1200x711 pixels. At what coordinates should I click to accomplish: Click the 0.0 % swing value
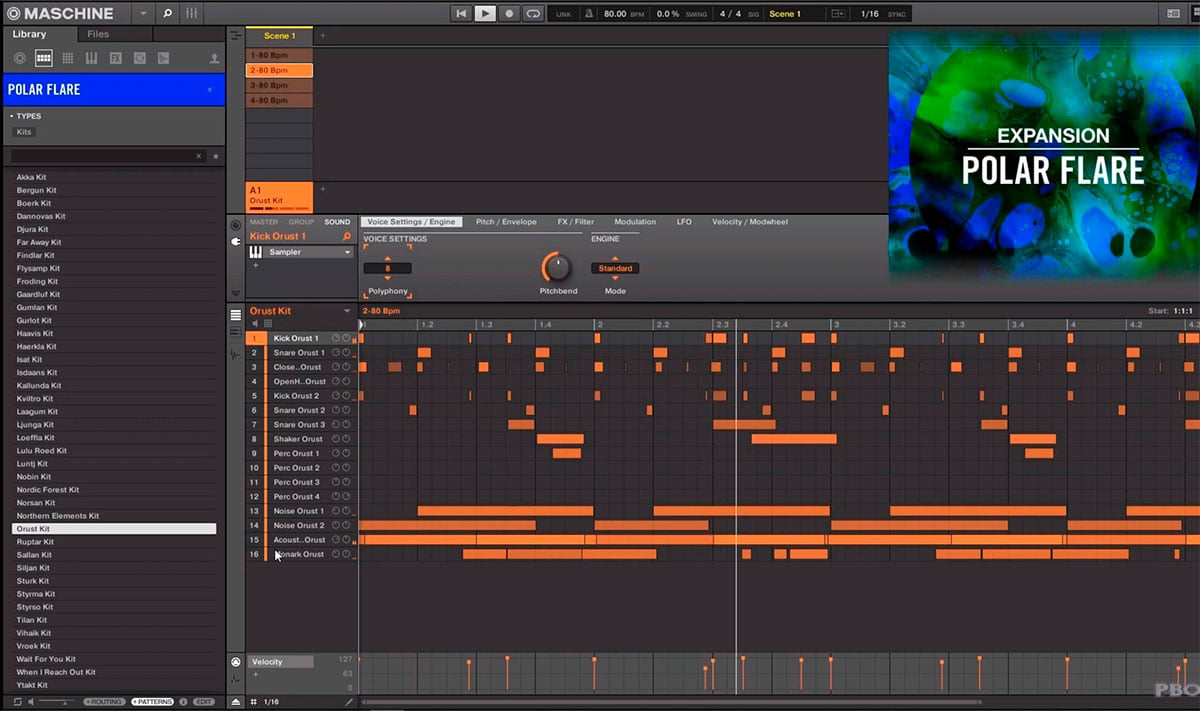(x=667, y=14)
